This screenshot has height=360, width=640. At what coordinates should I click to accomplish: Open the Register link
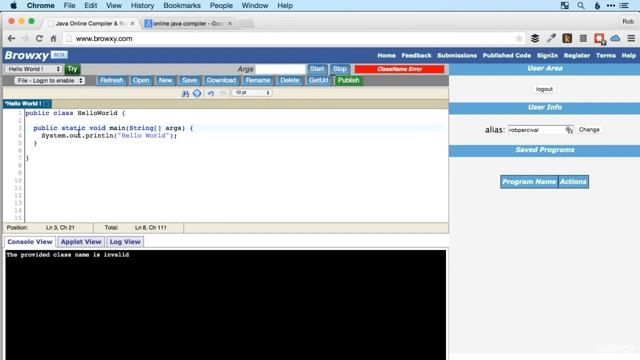pyautogui.click(x=577, y=56)
